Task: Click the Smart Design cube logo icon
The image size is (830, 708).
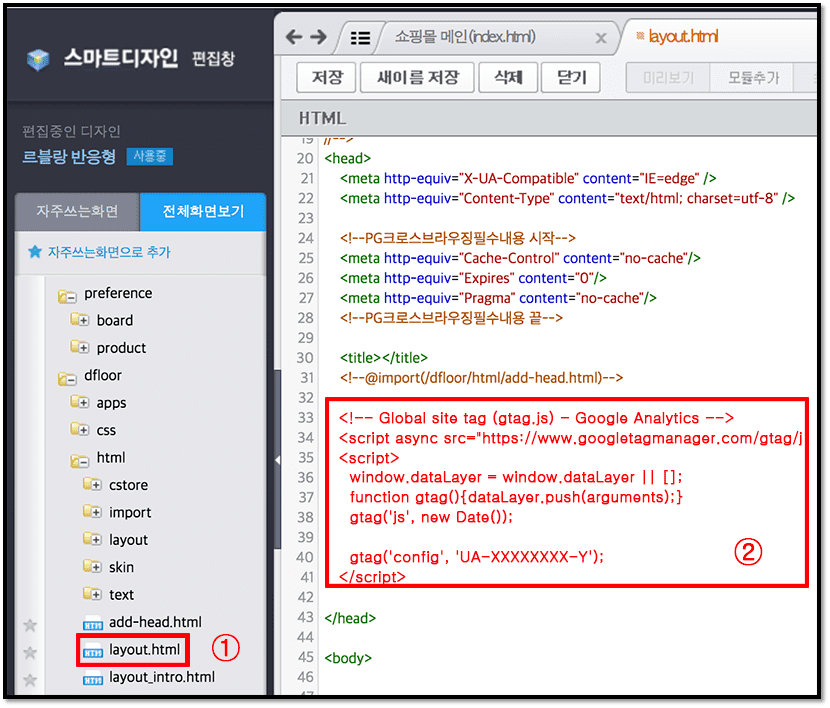Action: pyautogui.click(x=38, y=60)
